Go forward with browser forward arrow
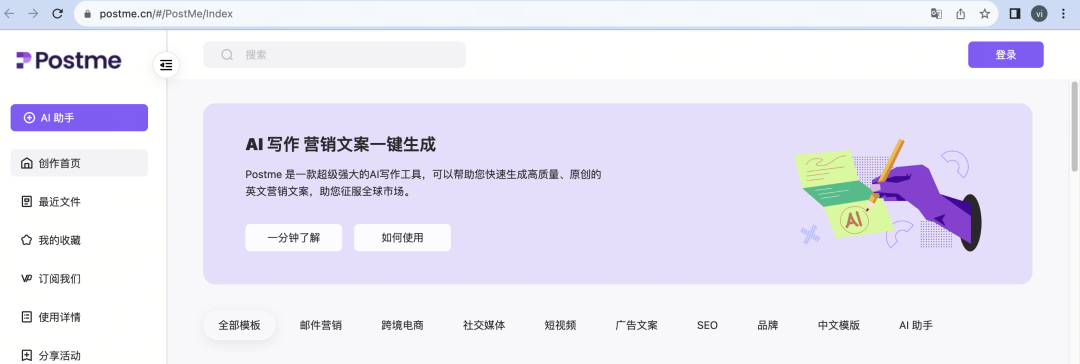 [x=33, y=14]
